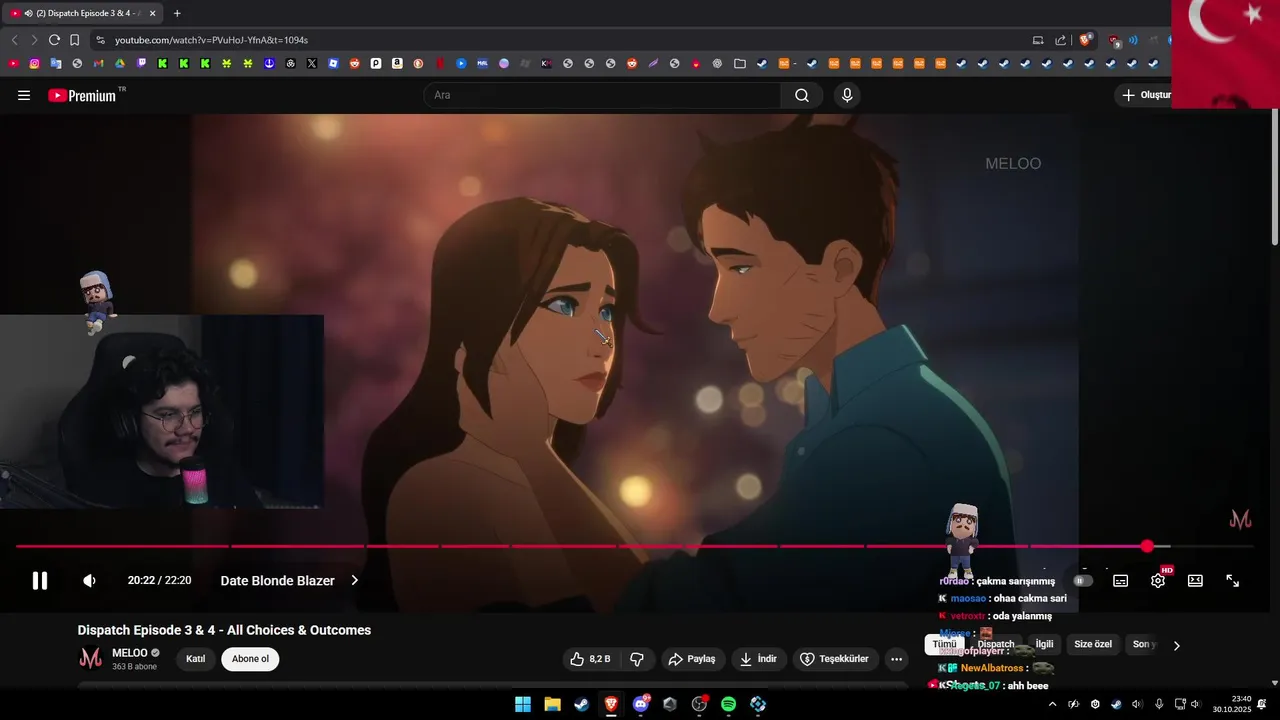Open the MELOO channel name link
The height and width of the screenshot is (720, 1280).
click(x=130, y=653)
